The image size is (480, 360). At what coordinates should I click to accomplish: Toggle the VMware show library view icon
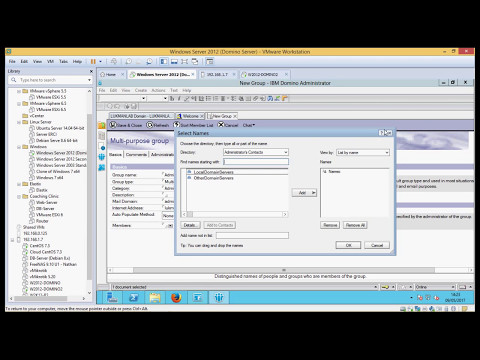coord(164,61)
